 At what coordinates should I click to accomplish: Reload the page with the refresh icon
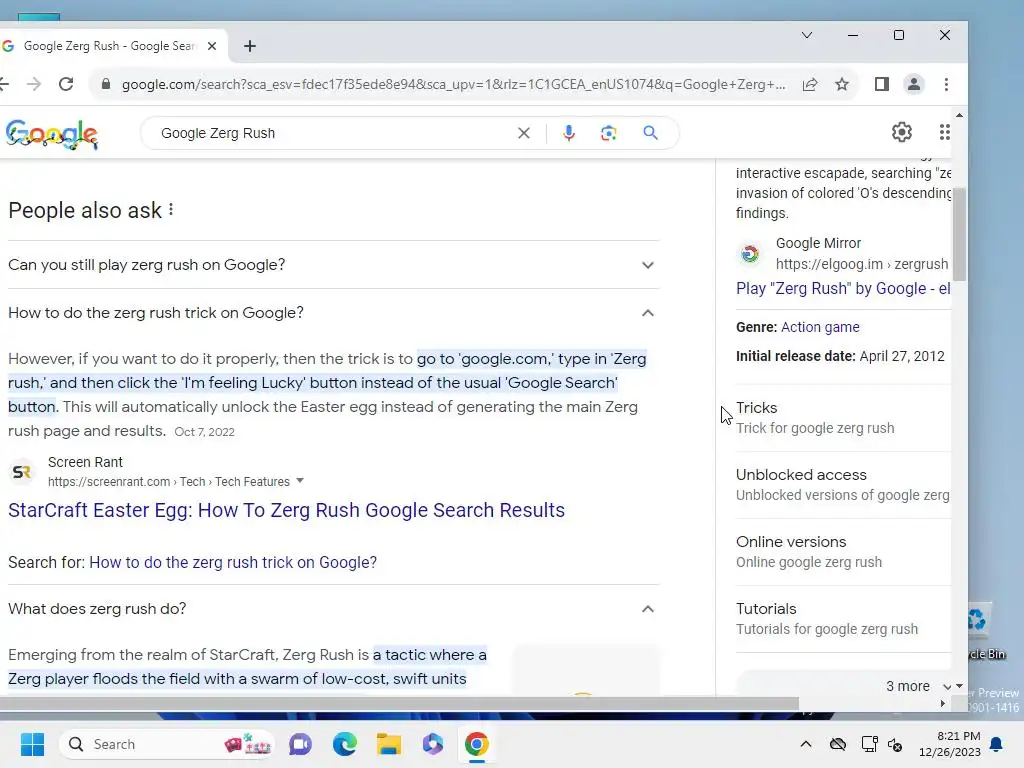66,84
